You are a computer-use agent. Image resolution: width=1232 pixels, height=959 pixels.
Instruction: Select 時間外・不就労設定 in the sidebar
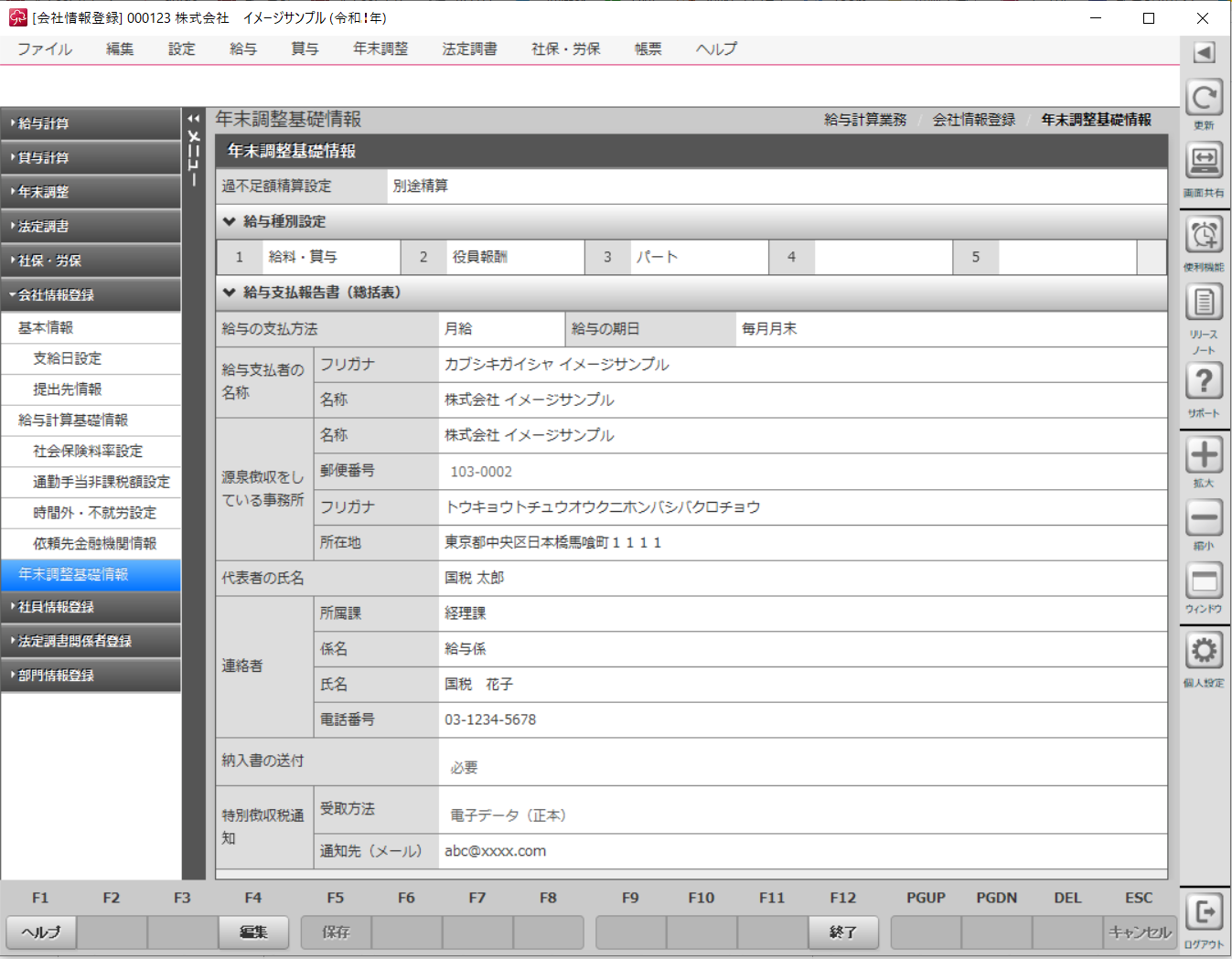(x=91, y=513)
